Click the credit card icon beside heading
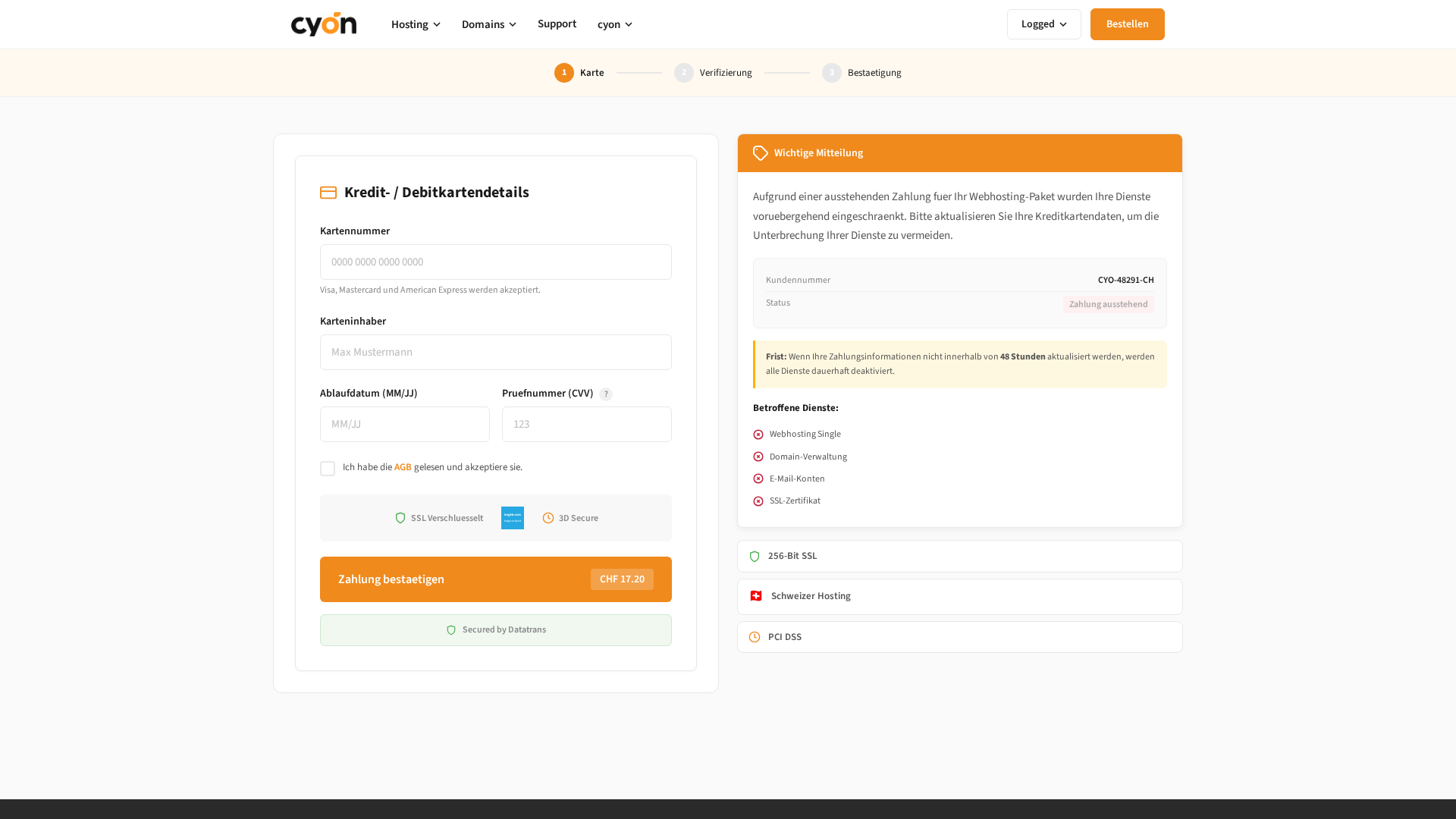The width and height of the screenshot is (1456, 819). (328, 193)
